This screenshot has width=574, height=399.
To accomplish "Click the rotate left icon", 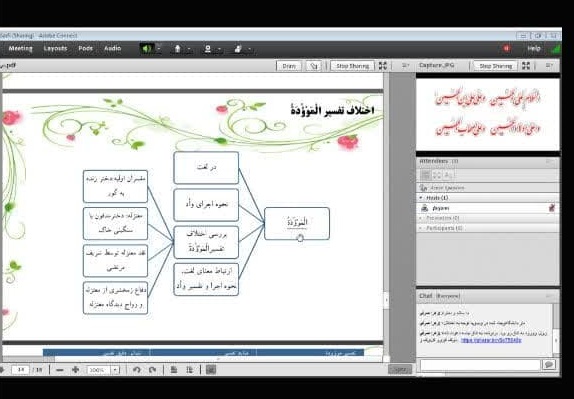I will click(x=137, y=370).
